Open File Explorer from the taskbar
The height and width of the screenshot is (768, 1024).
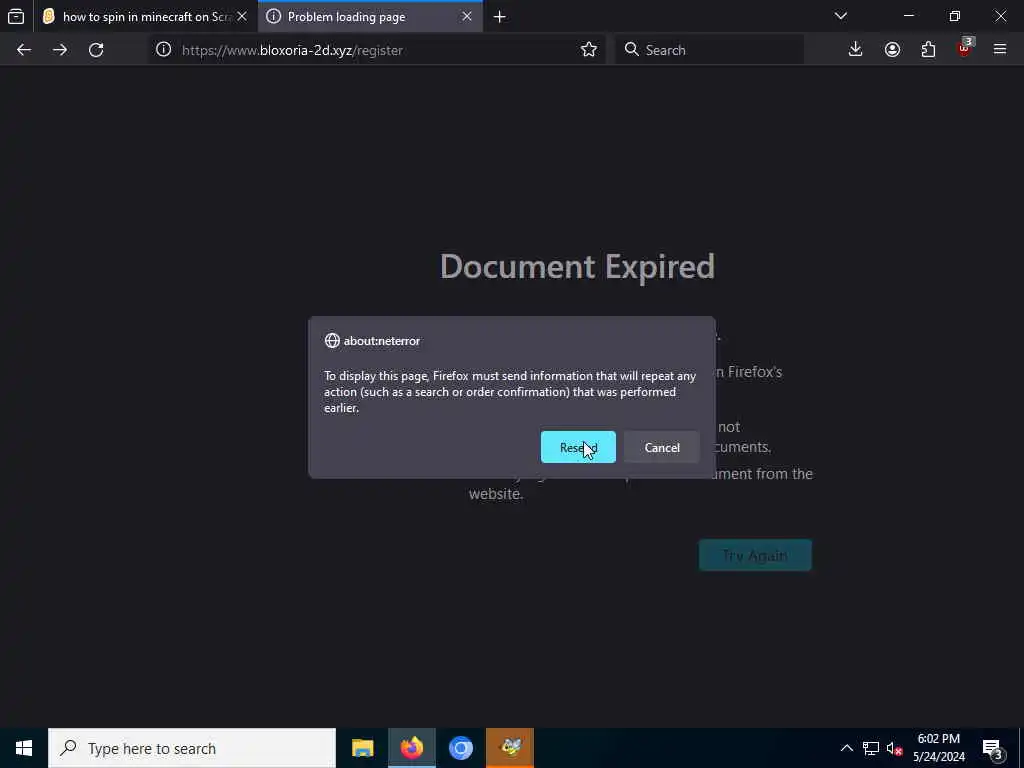tap(362, 748)
